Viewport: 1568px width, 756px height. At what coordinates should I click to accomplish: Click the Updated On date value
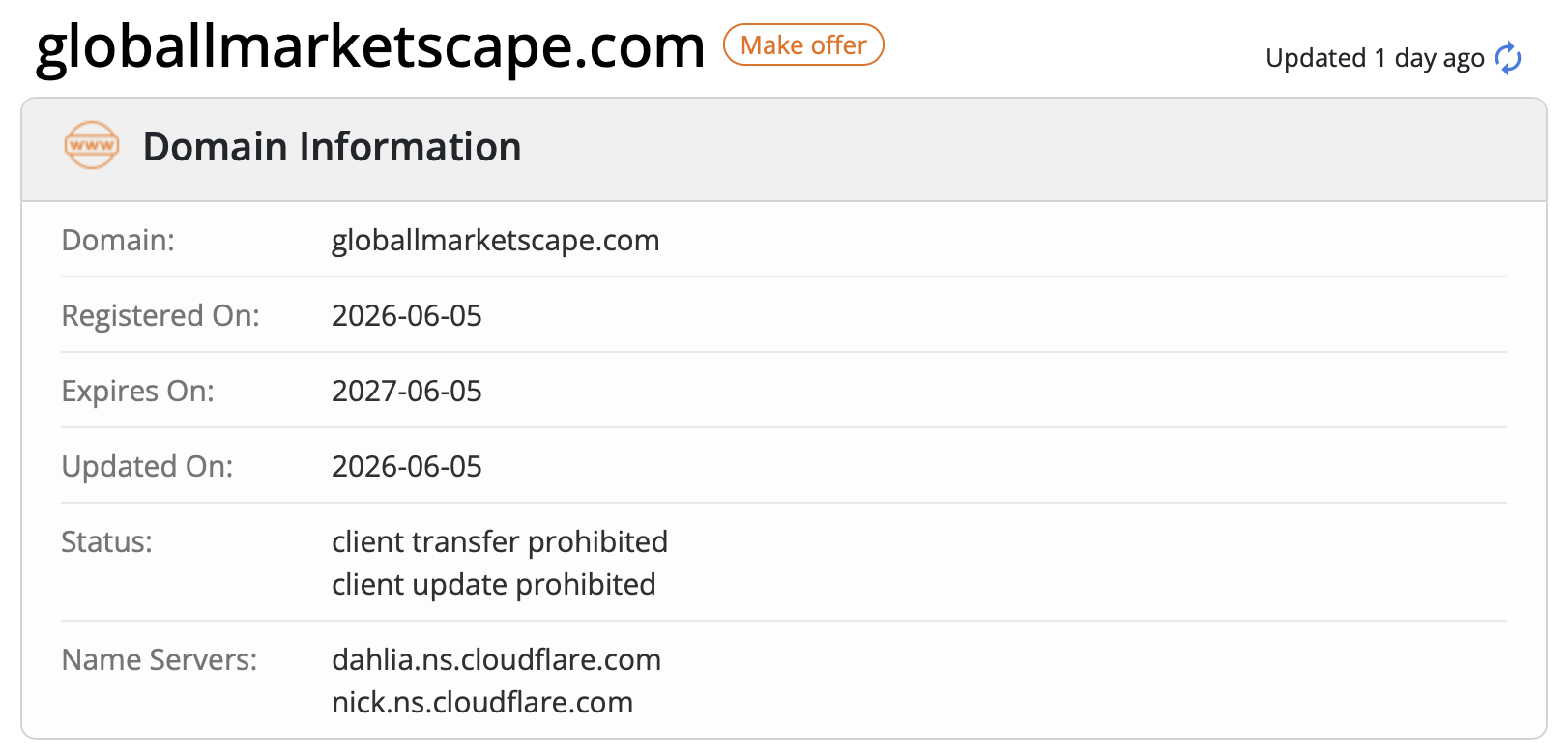[407, 467]
